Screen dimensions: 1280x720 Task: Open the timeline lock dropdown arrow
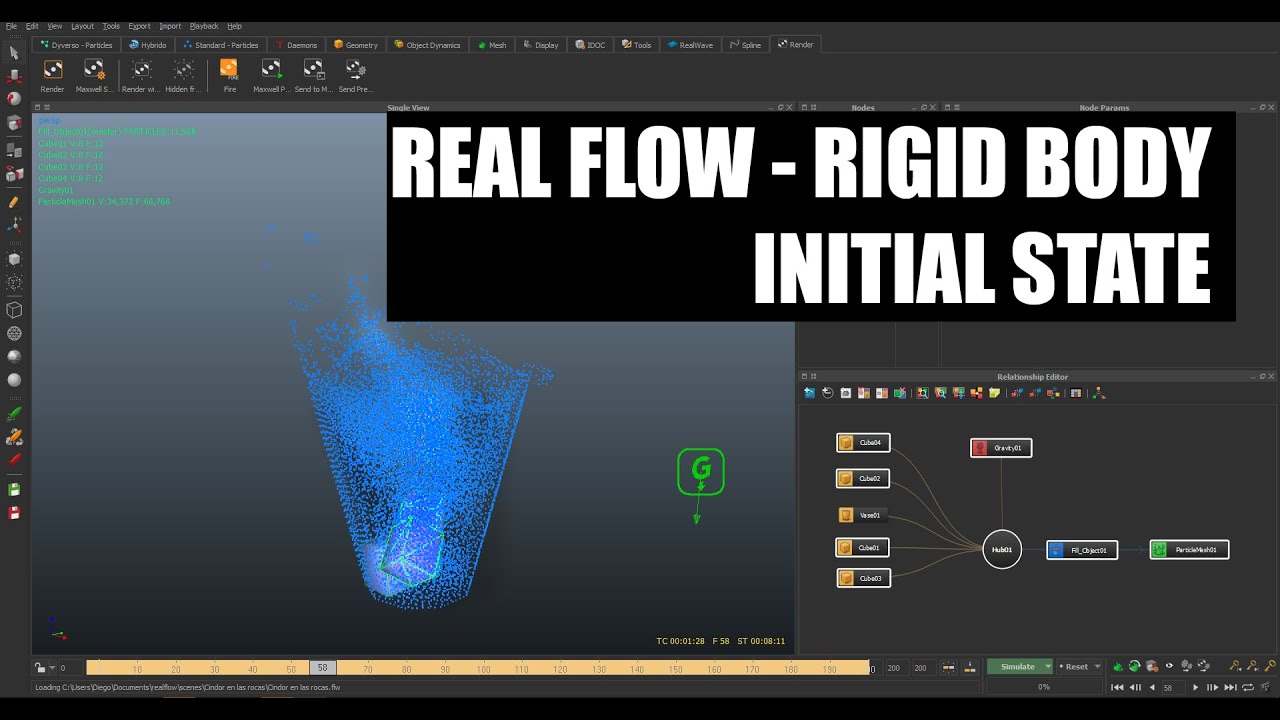tap(52, 668)
